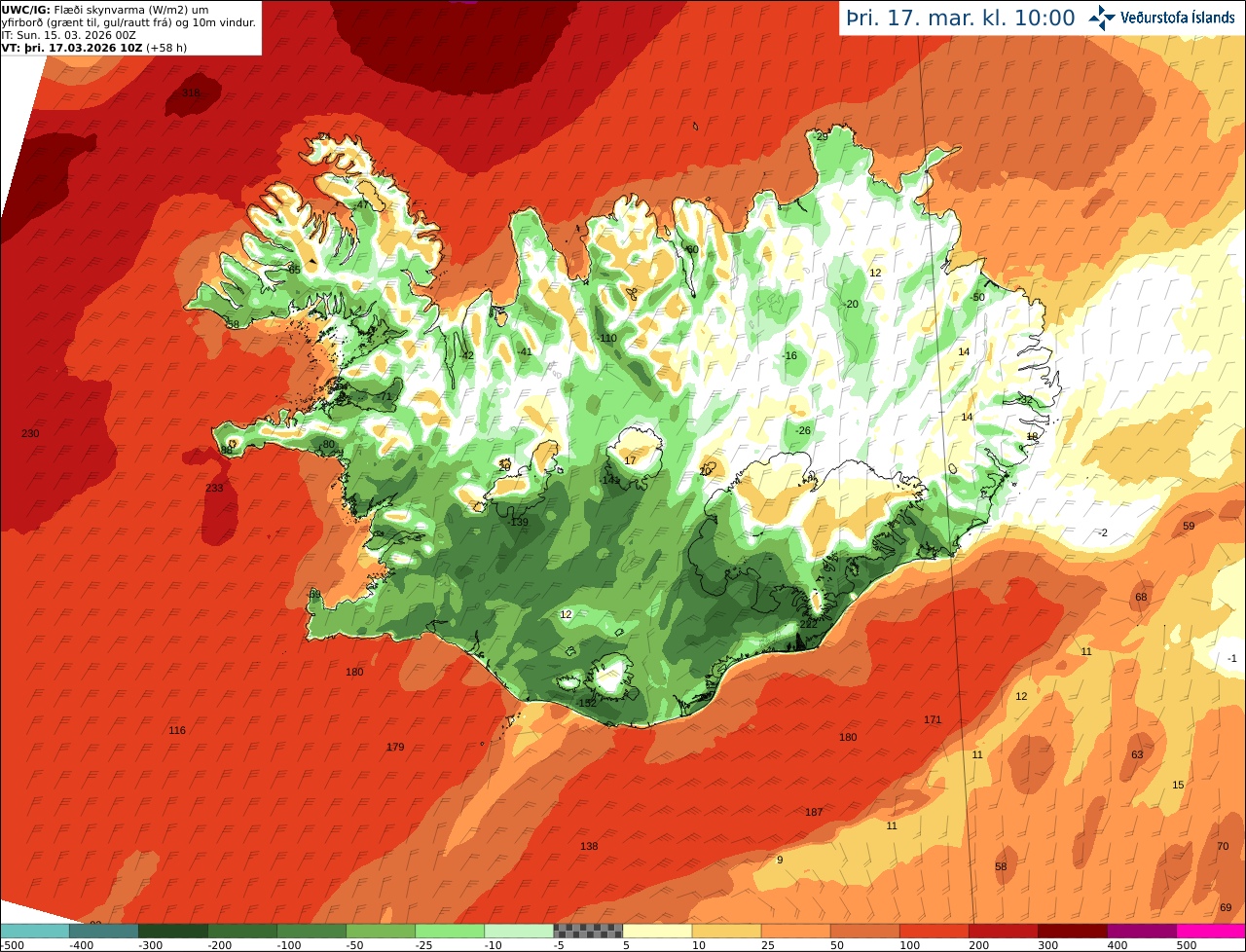
Task: Pick the pale yellow swatch from 5 to 10
Action: tap(657, 931)
